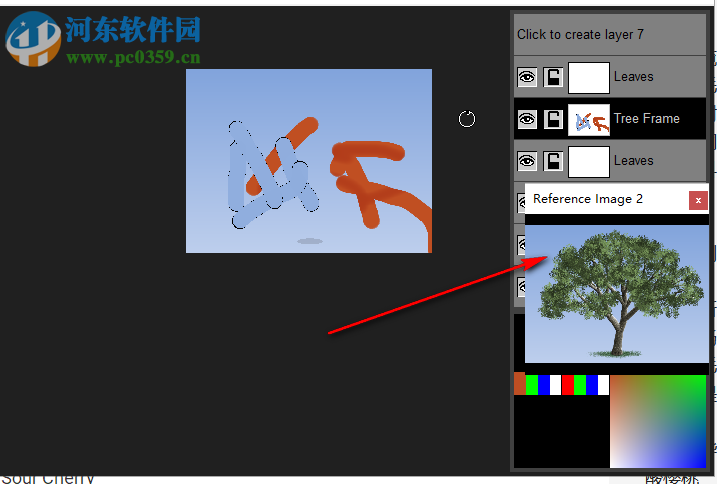Pick the white swatch nearest the color gradient

[x=603, y=385]
